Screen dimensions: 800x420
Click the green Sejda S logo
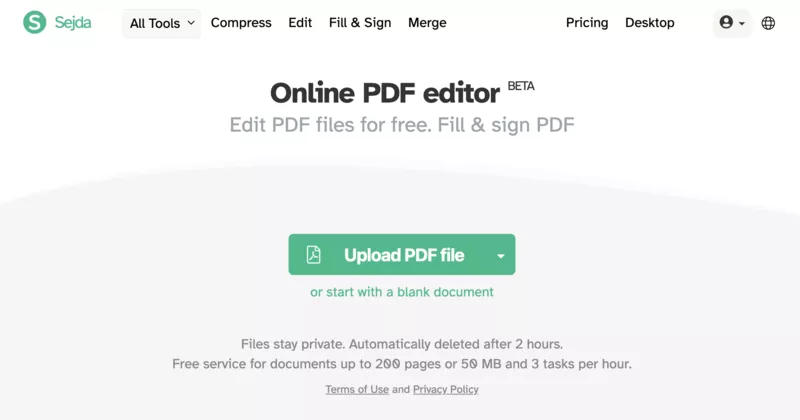35,22
